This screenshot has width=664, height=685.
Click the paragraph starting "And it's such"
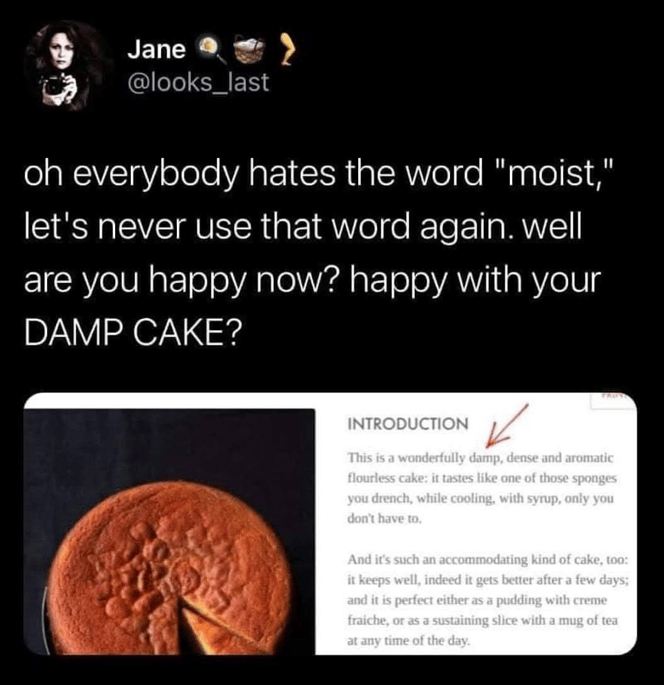pos(488,600)
